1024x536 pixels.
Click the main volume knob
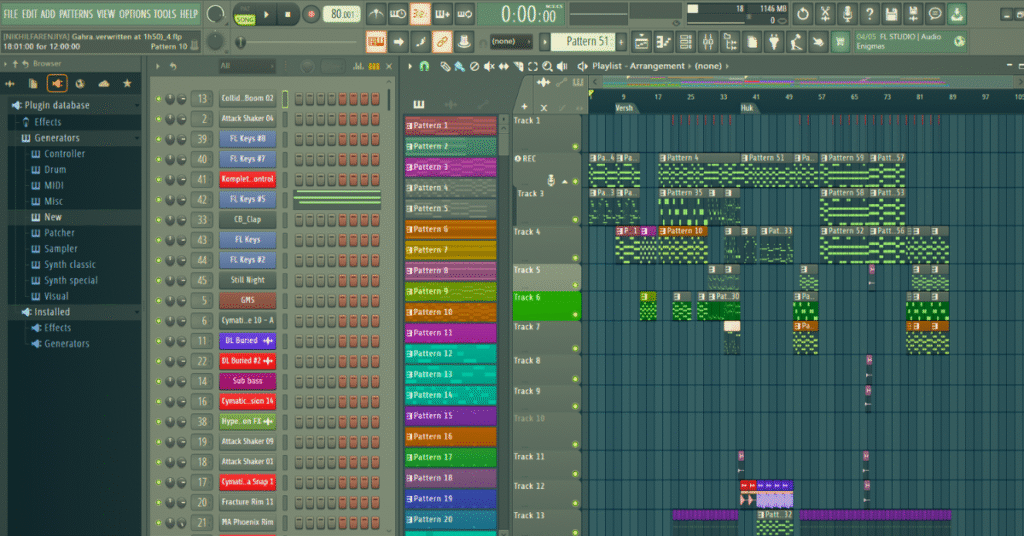pyautogui.click(x=215, y=14)
